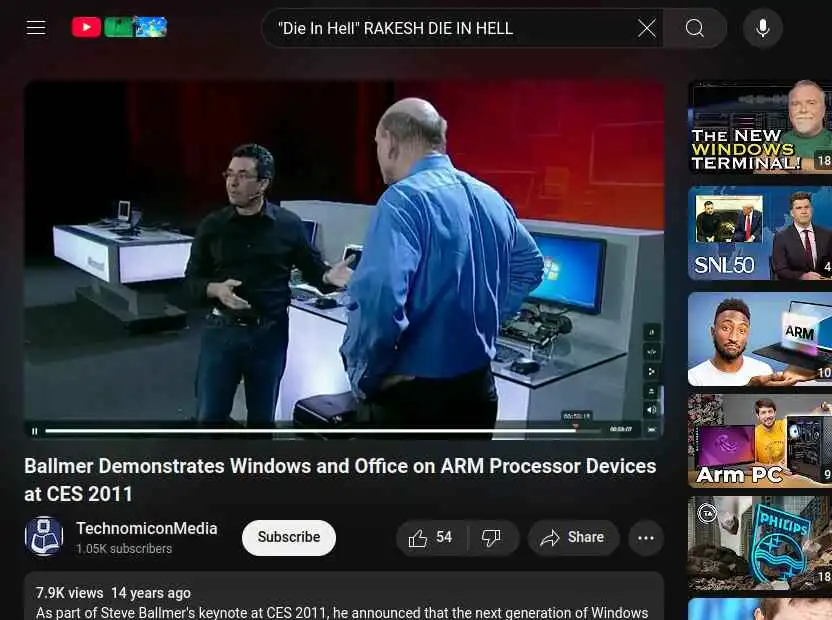
Task: Dislike the video with thumbs-down
Action: 492,538
